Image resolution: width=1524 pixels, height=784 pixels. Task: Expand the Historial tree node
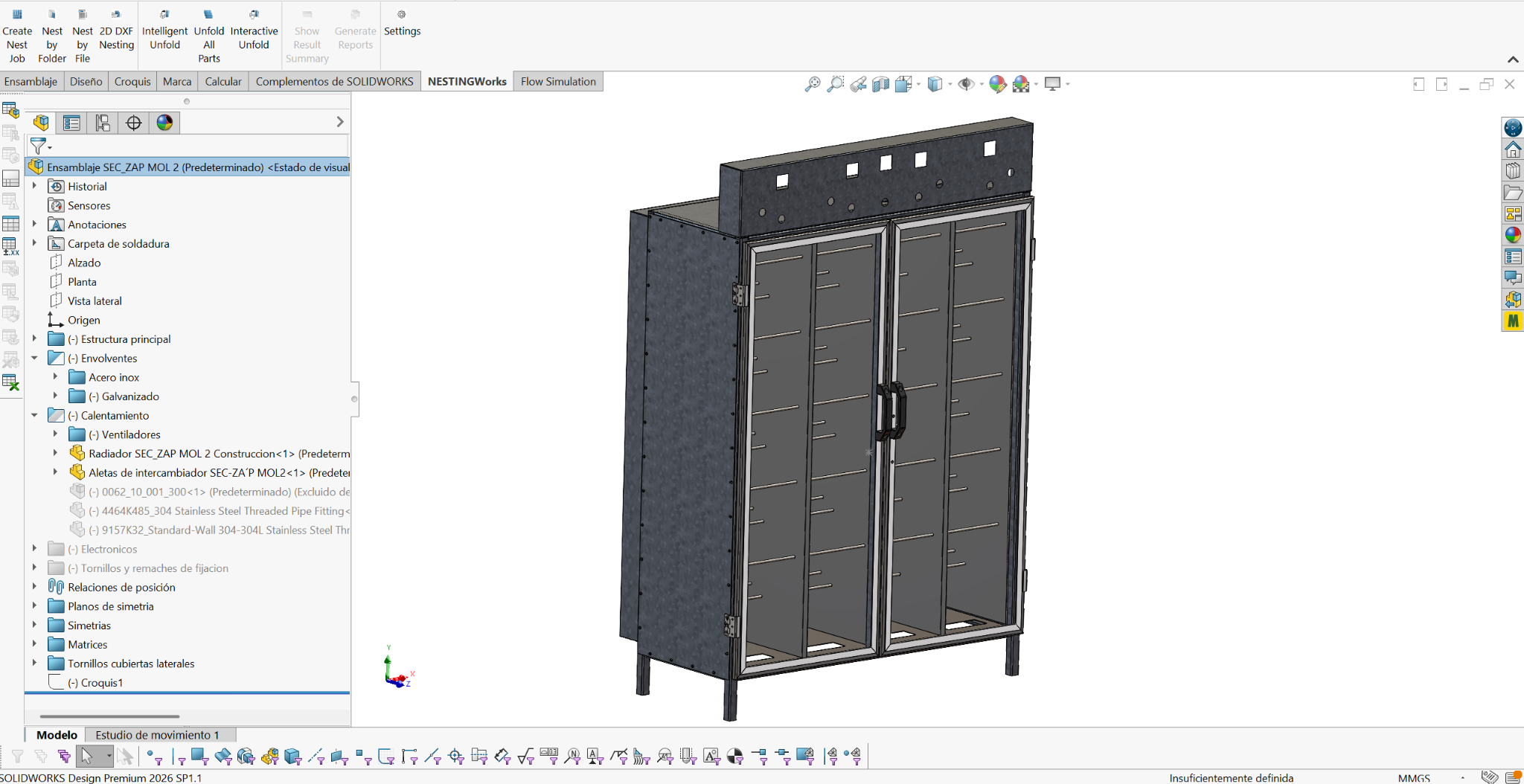[34, 186]
